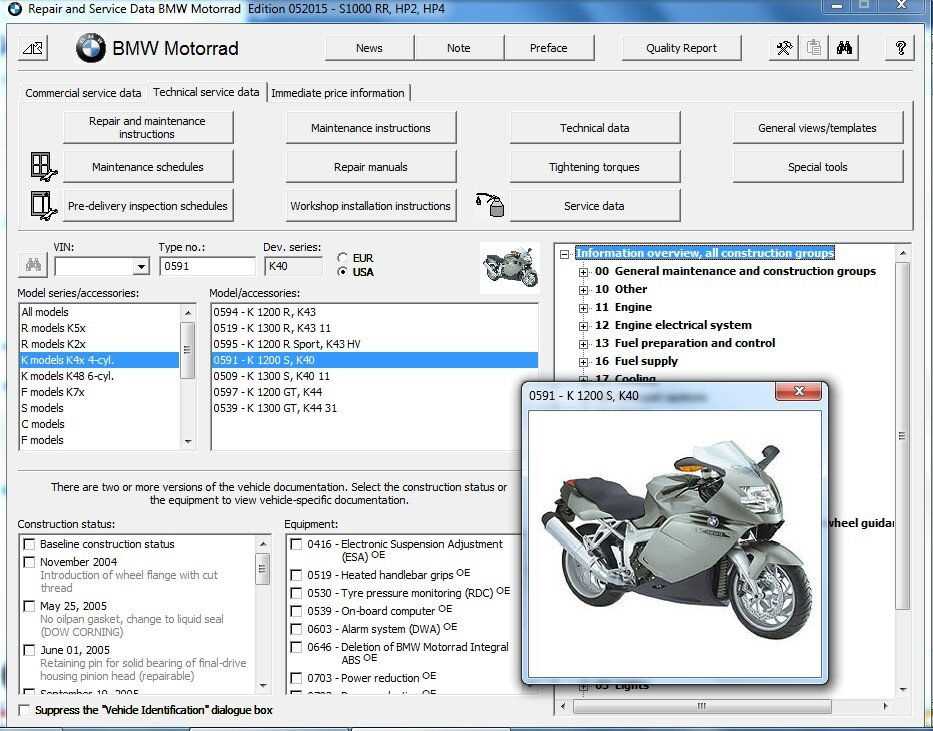
Task: Open General views/templates
Action: coord(818,127)
